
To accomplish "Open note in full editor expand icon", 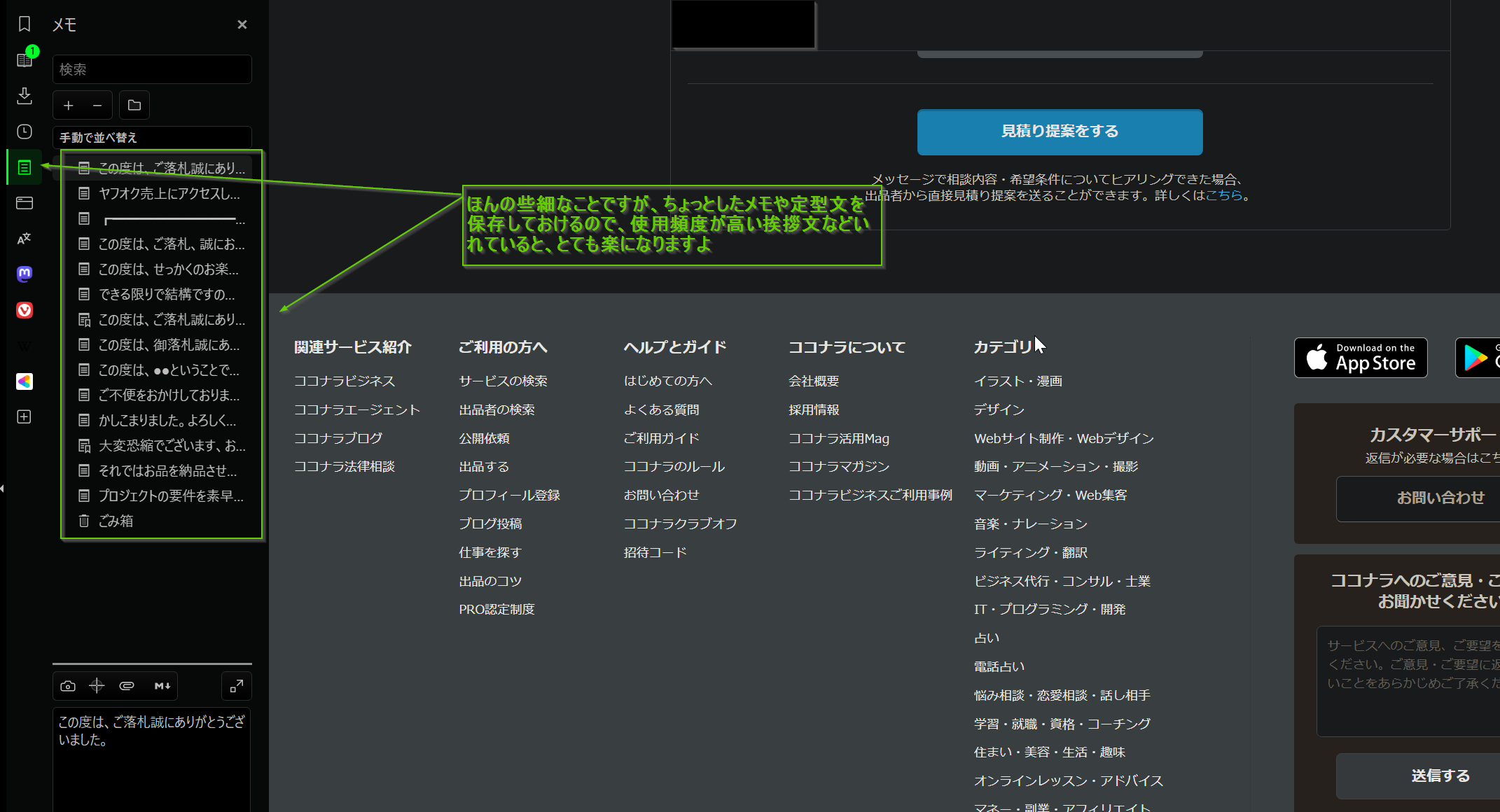I will pos(237,686).
